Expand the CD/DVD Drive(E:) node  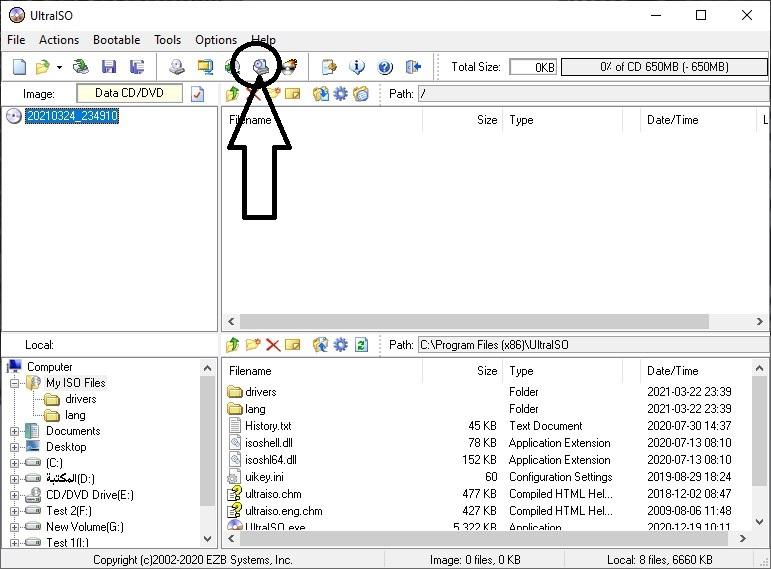pos(15,495)
